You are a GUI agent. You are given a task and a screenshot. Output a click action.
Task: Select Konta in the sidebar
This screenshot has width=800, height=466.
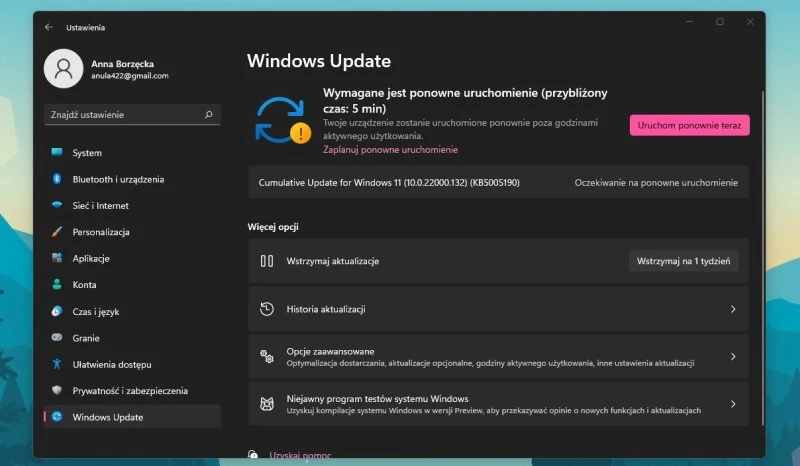133,285
